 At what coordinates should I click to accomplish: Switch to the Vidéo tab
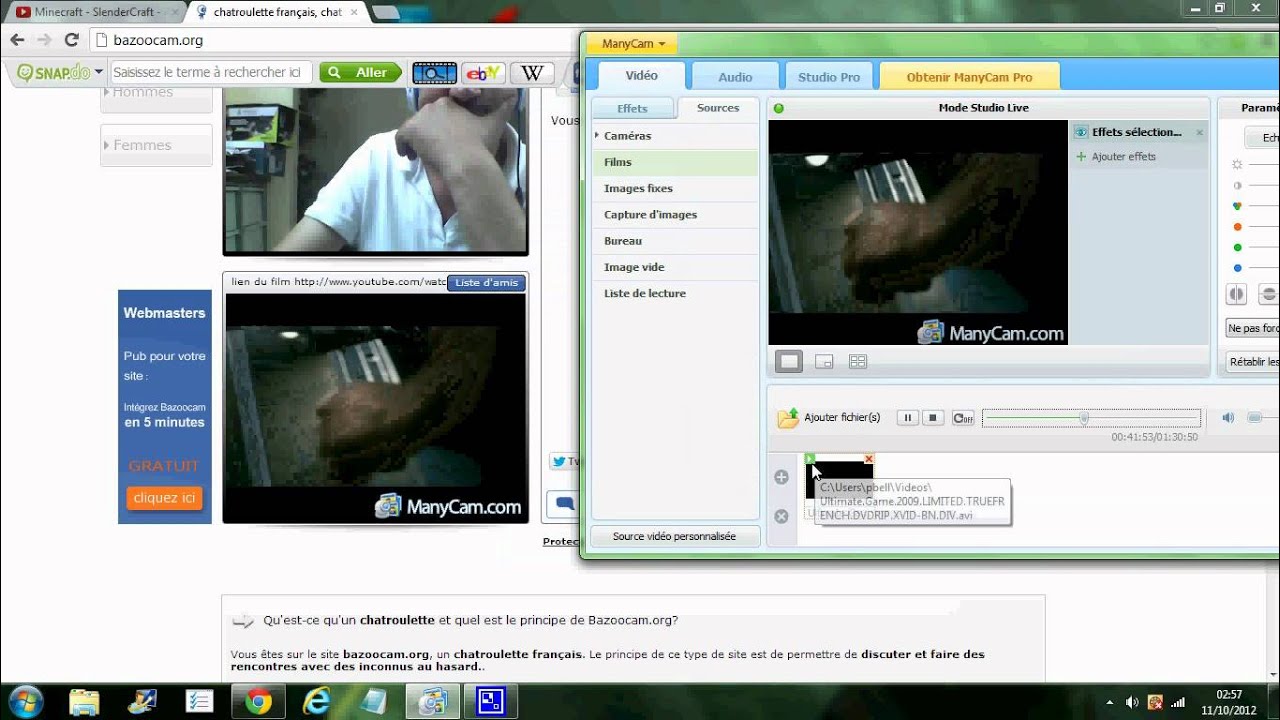(x=641, y=76)
